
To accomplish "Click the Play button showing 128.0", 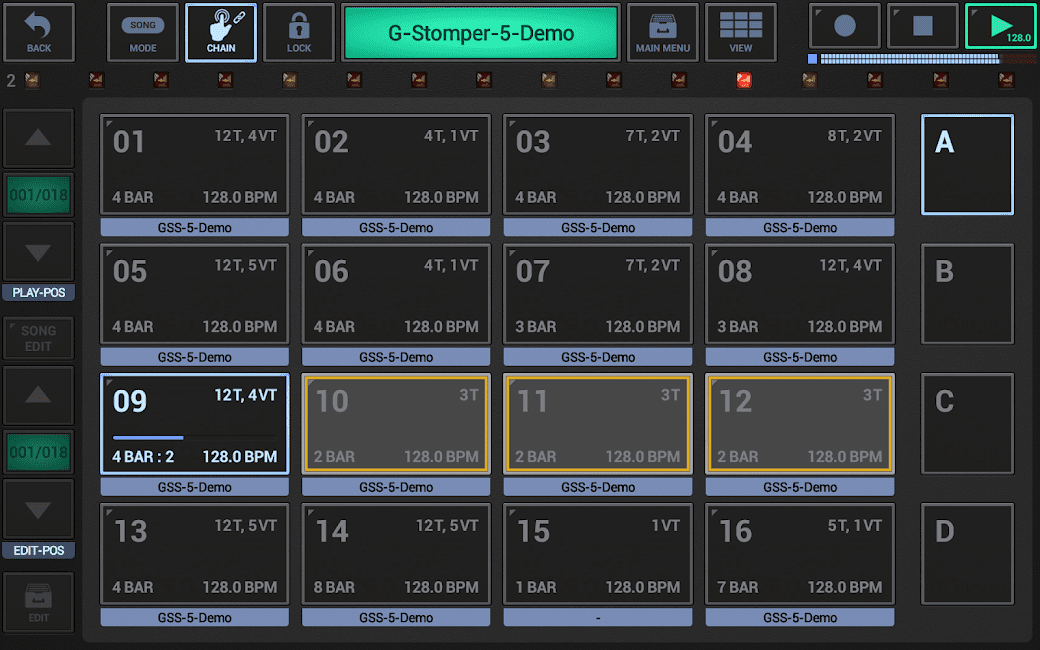I will pyautogui.click(x=1001, y=26).
